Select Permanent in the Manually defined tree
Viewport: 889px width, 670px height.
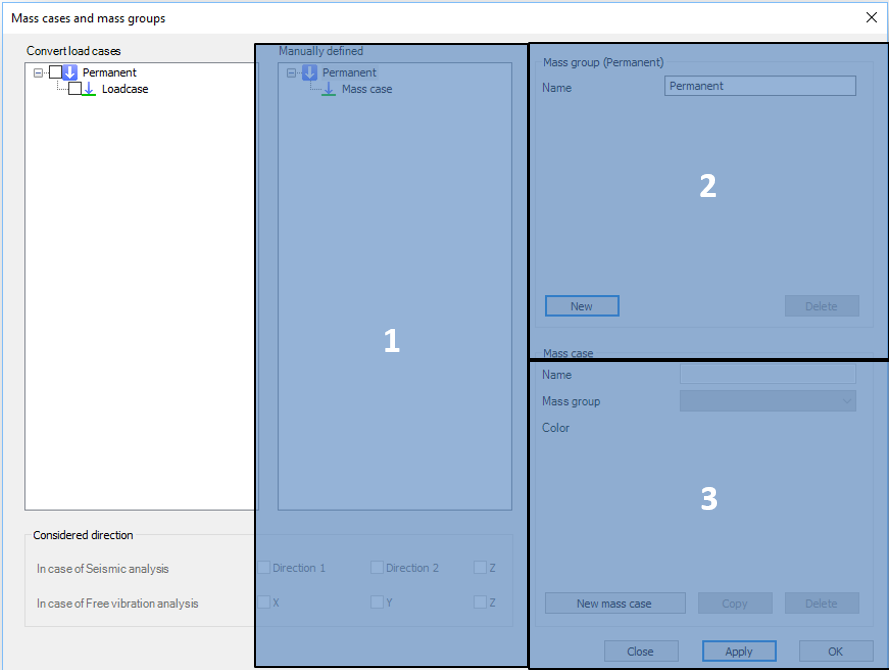349,73
